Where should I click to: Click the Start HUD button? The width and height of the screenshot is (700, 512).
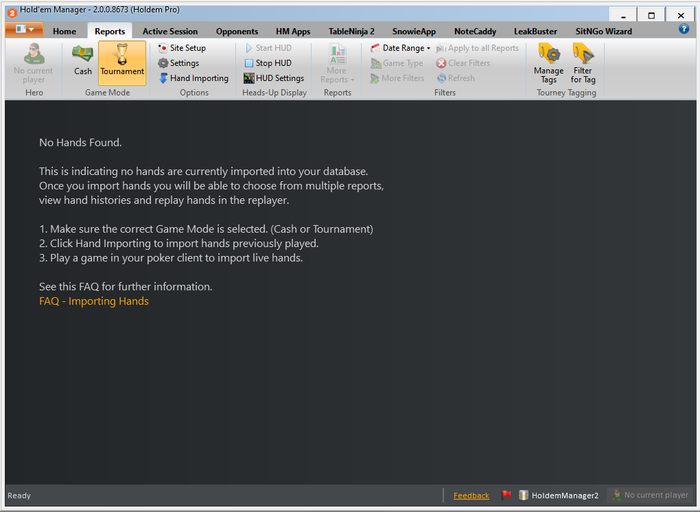click(268, 48)
